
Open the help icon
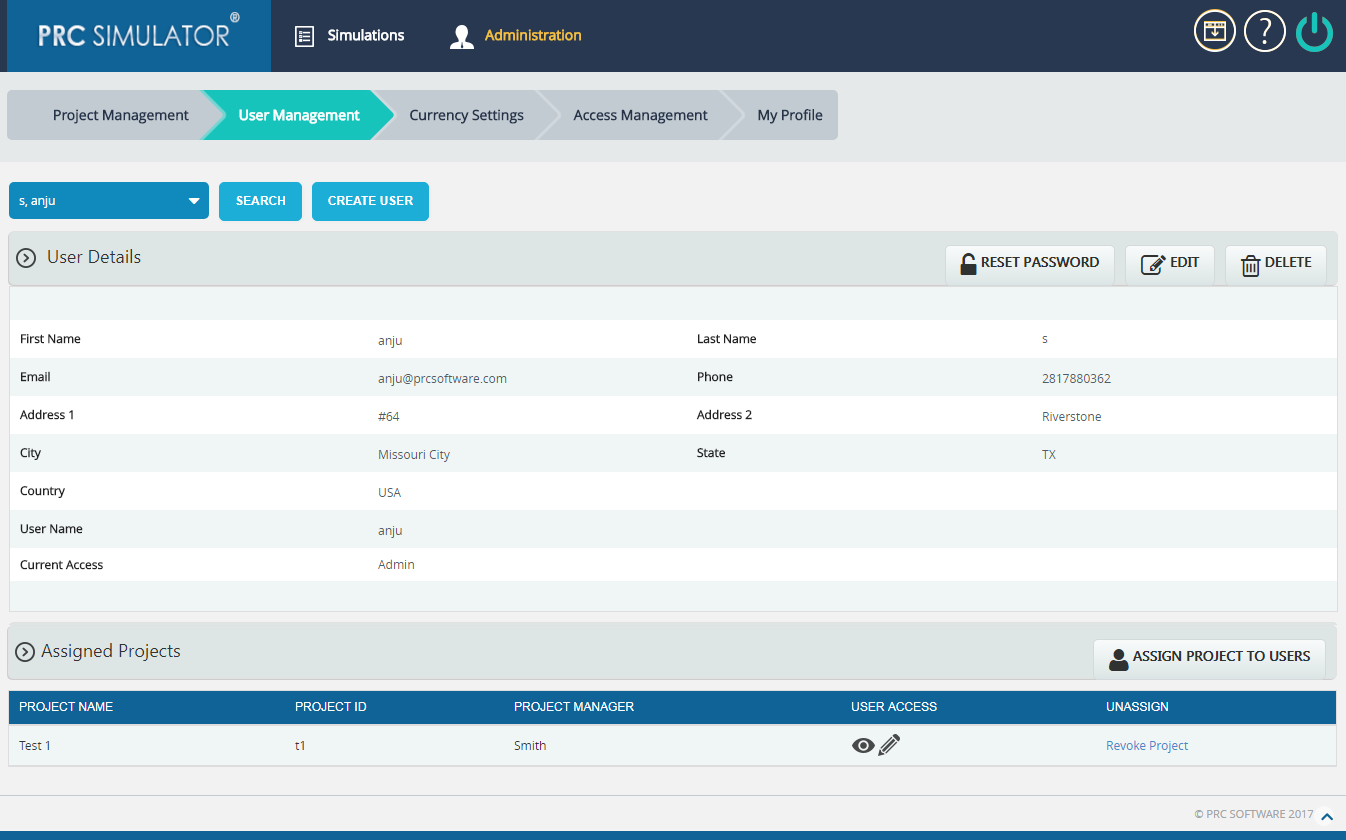1264,31
